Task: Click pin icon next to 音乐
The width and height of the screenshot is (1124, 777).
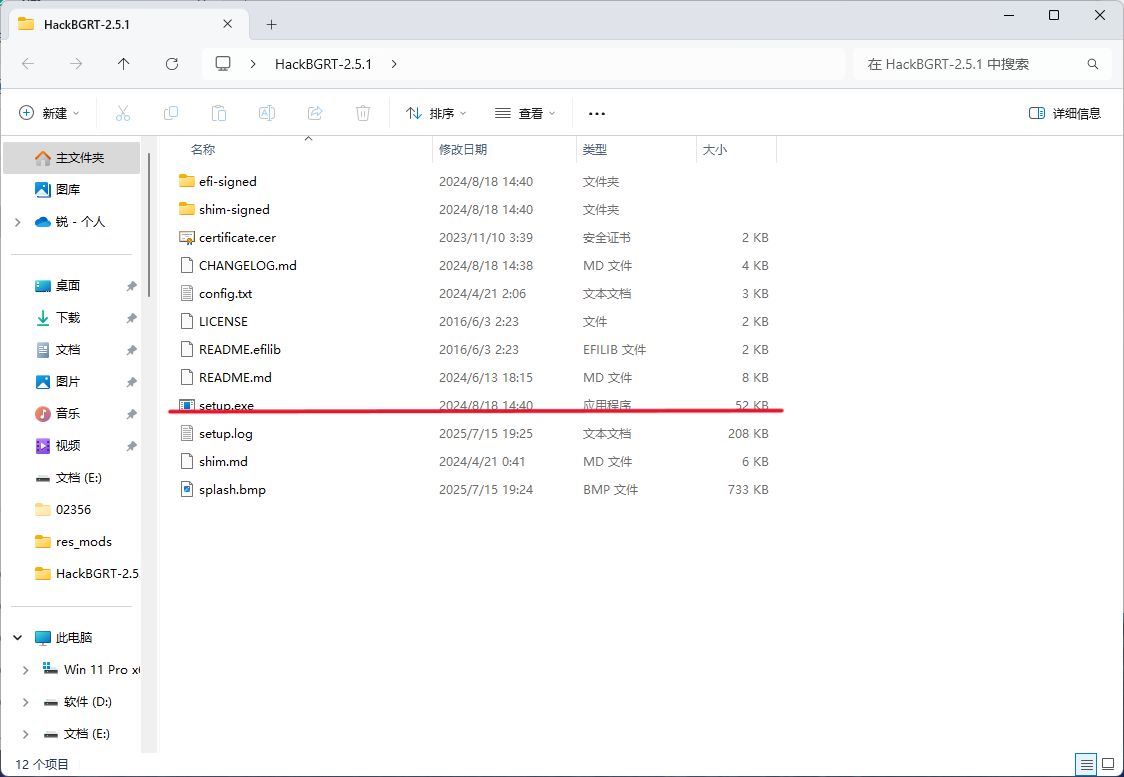Action: point(131,414)
